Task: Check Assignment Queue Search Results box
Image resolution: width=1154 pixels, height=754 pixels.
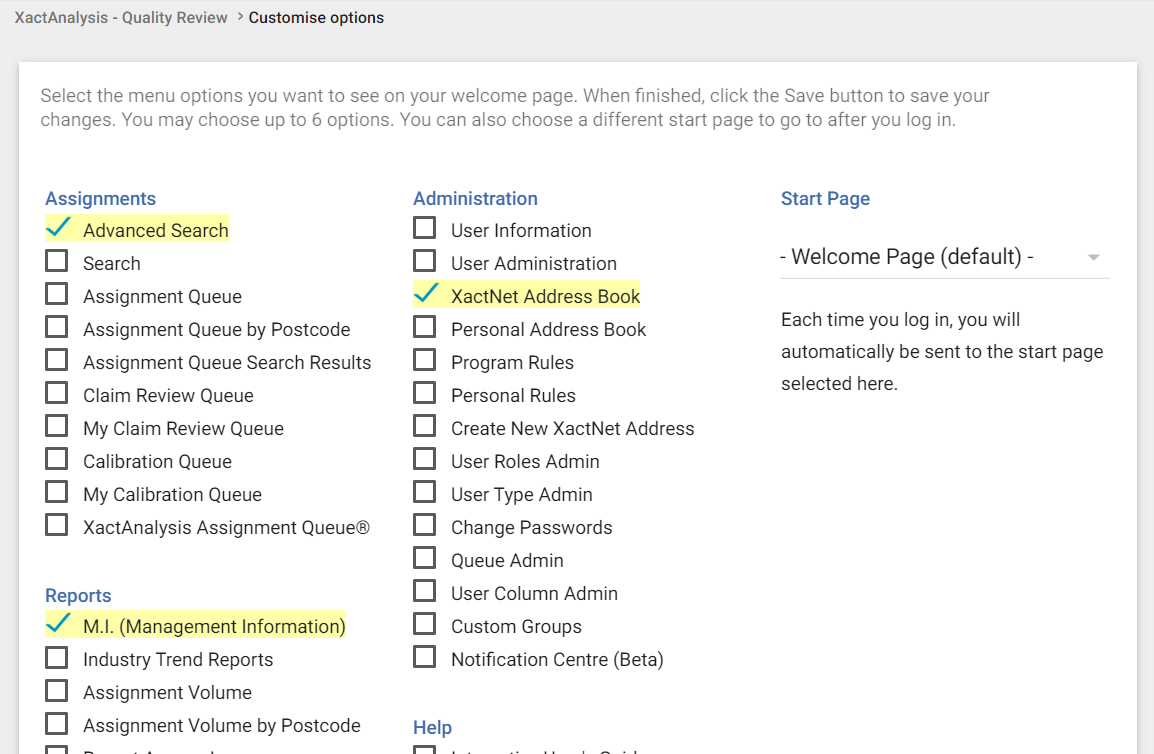Action: [57, 361]
